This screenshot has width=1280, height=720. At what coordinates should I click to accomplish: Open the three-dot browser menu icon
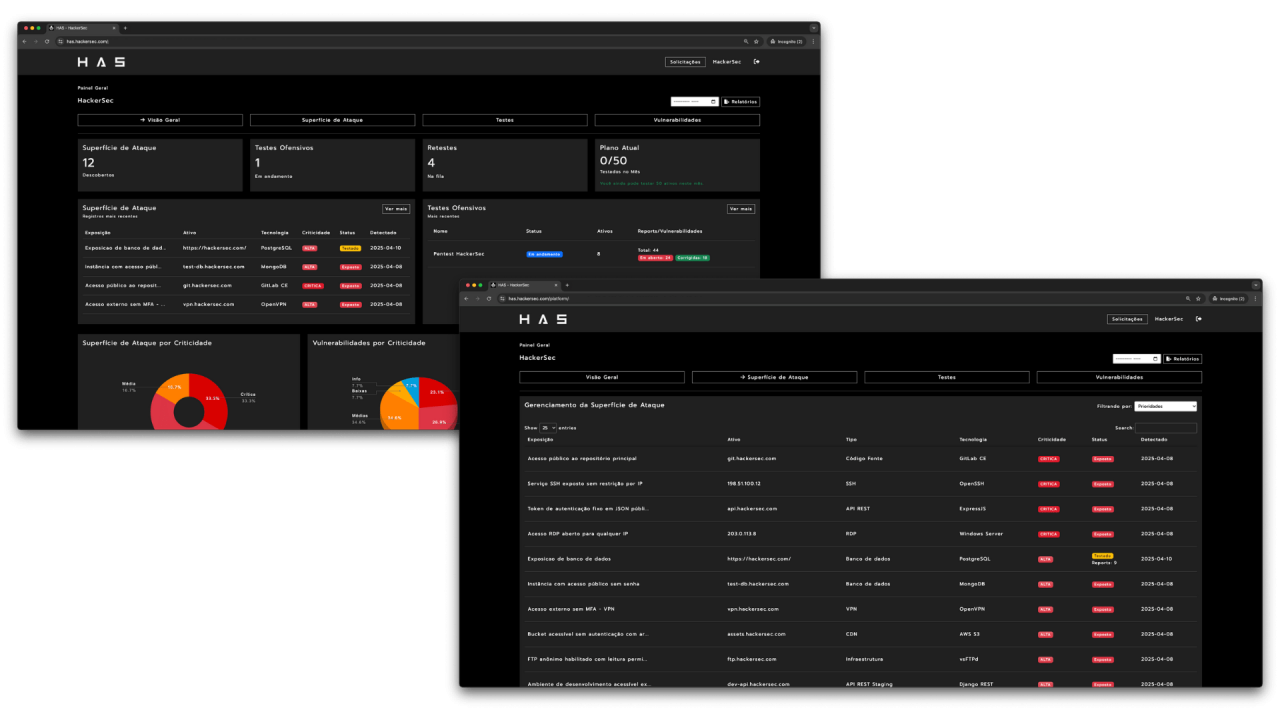[1254, 298]
